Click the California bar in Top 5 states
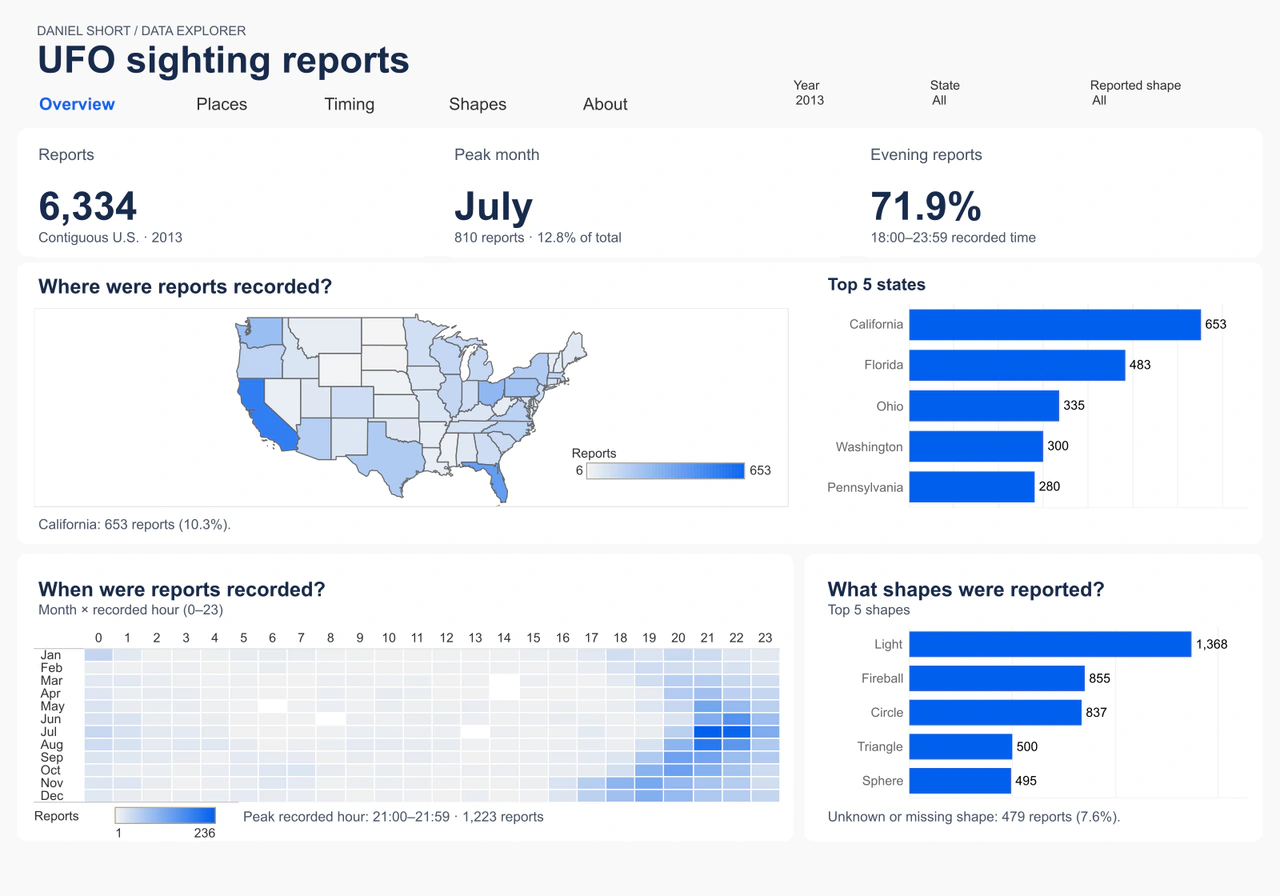 pyautogui.click(x=1055, y=324)
